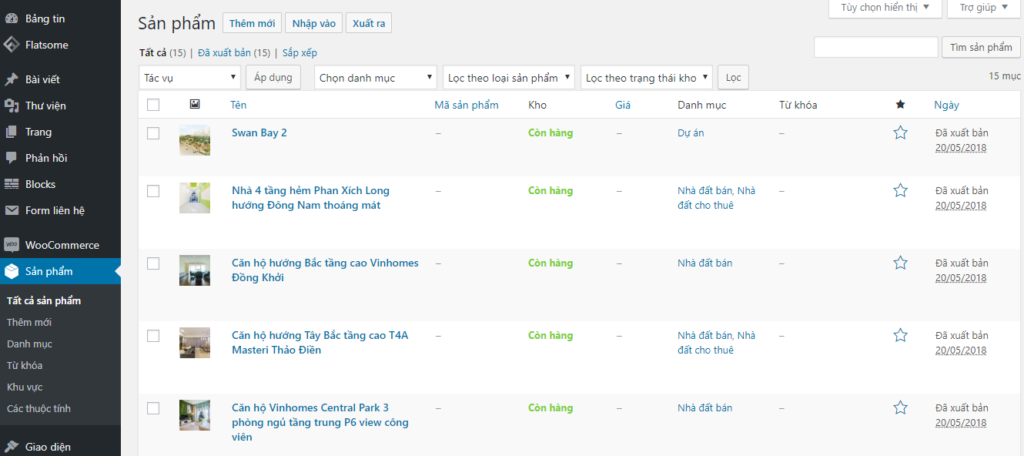Click the Sản phẩm box icon

pos(11,271)
